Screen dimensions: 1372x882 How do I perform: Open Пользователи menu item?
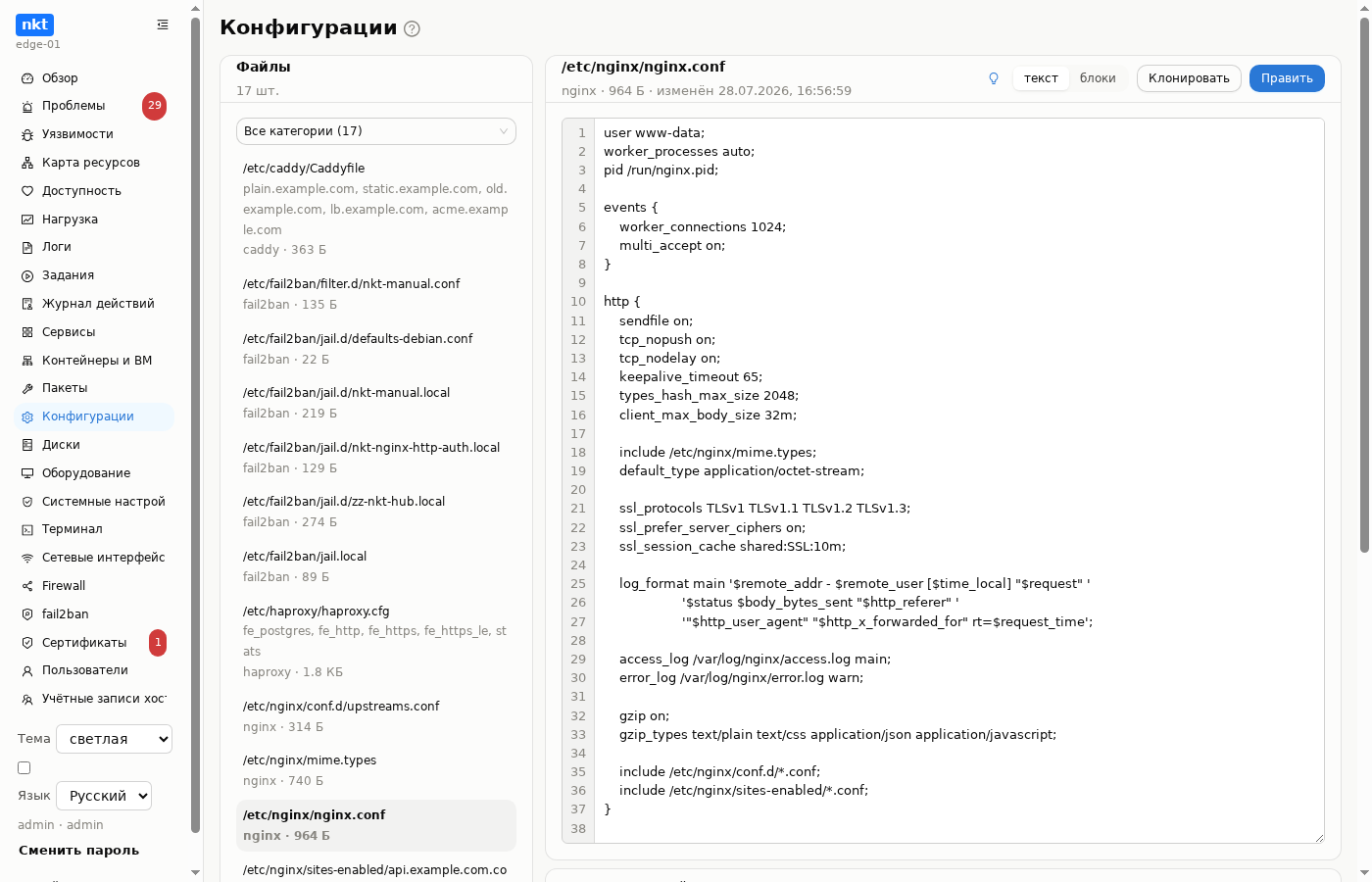click(94, 670)
